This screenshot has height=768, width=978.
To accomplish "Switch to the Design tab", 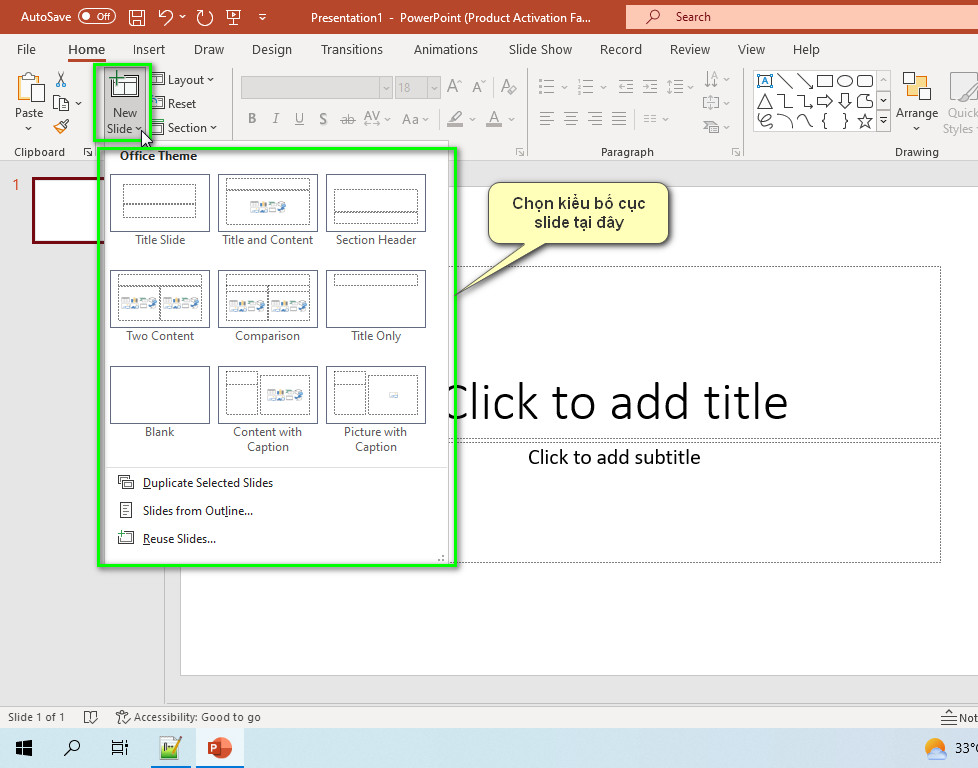I will (x=272, y=50).
